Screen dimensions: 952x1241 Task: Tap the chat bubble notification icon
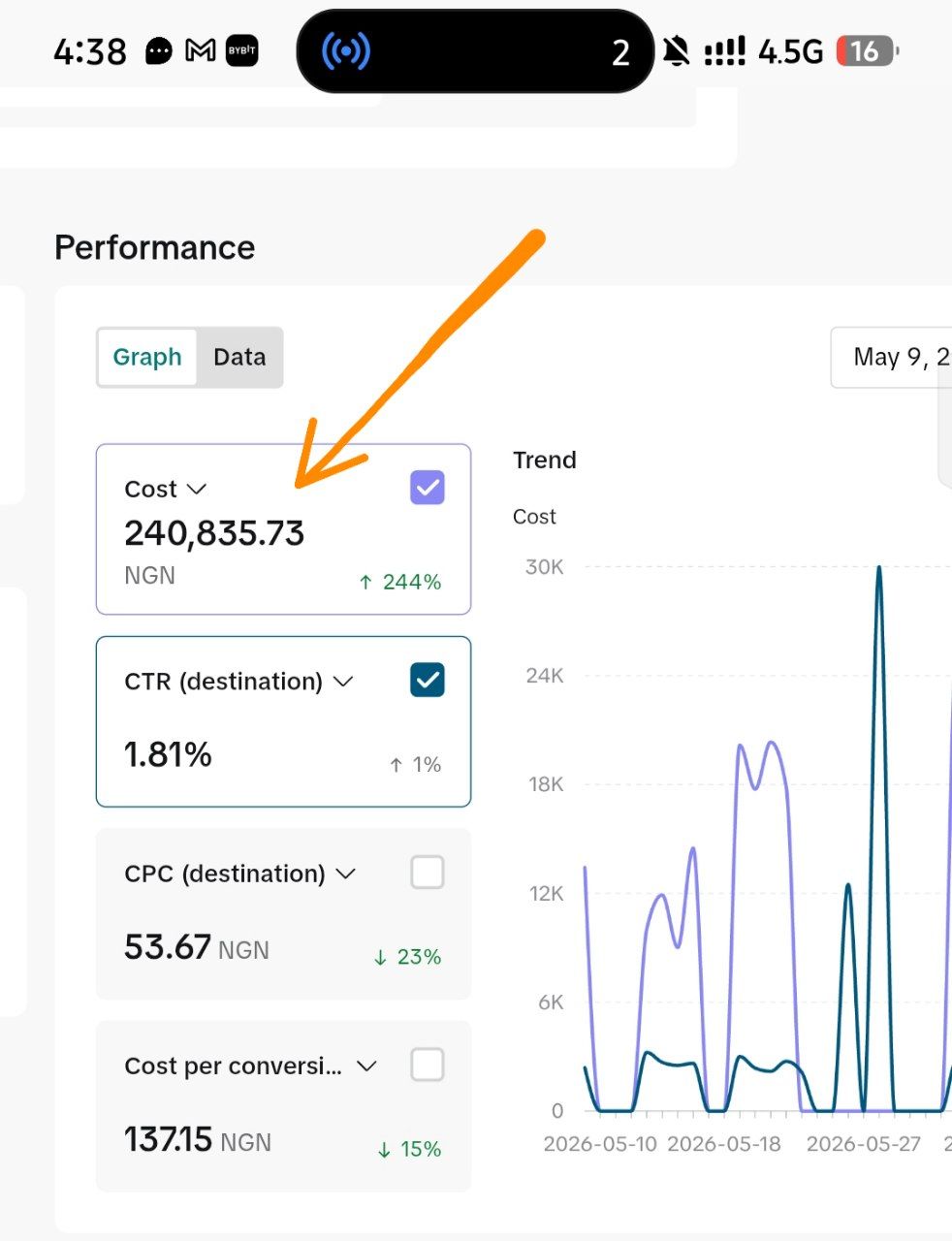tap(159, 50)
